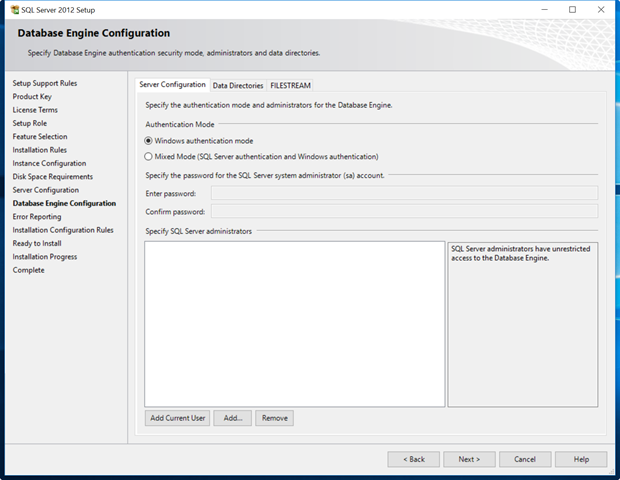Screen dimensions: 620x480
Task: Close the SQL Server 2012 Setup window
Action: point(601,9)
